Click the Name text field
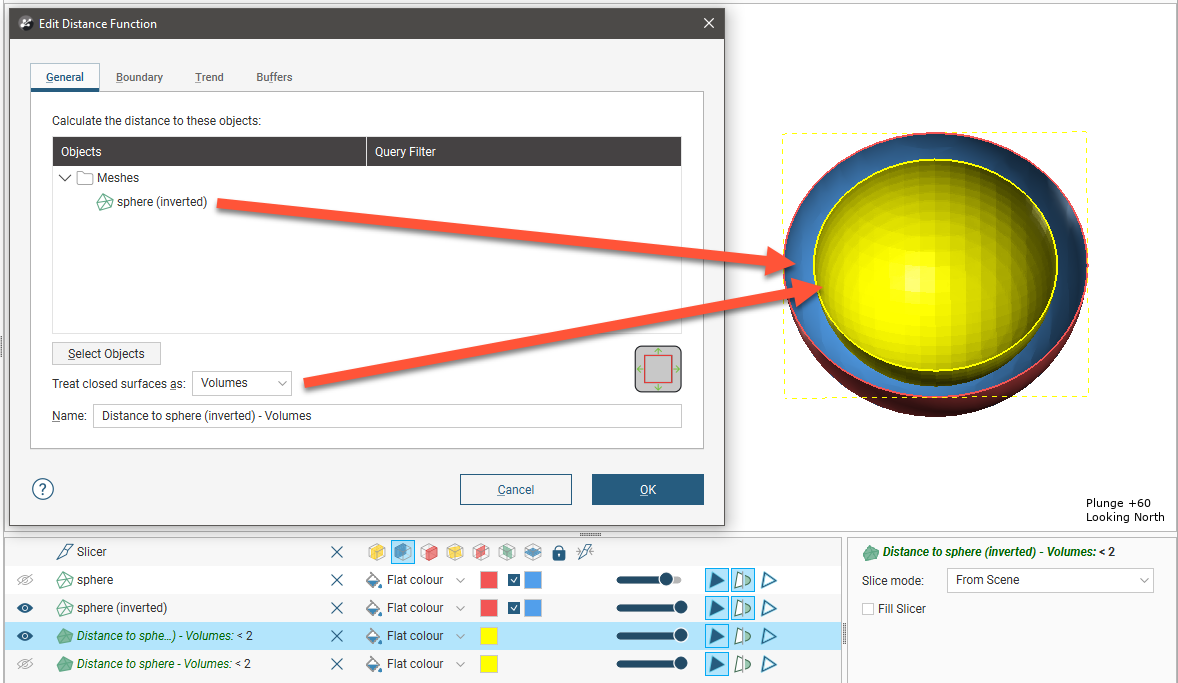This screenshot has height=683, width=1178. tap(386, 416)
